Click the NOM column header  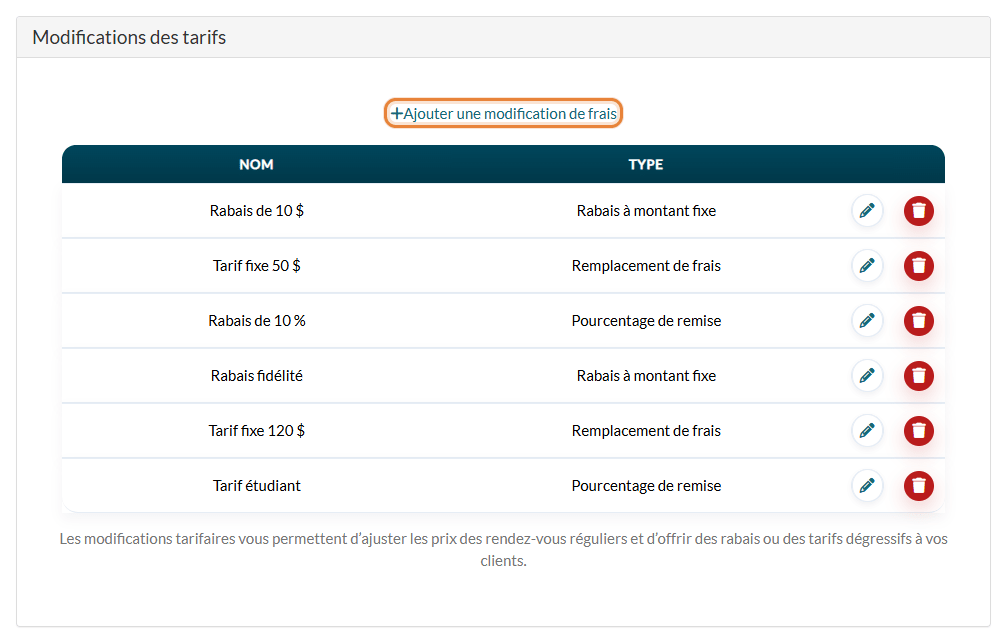coord(256,164)
